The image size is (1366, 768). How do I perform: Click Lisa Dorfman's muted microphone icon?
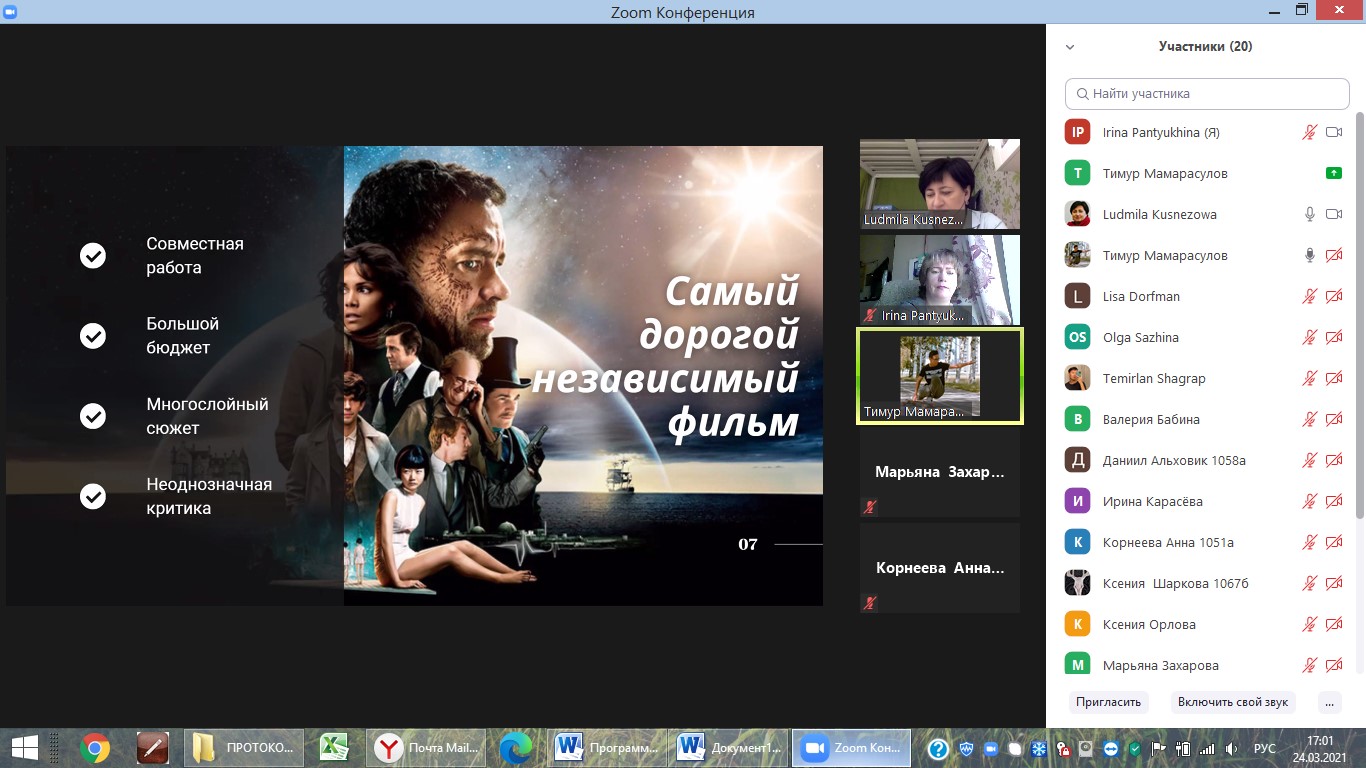pos(1309,296)
